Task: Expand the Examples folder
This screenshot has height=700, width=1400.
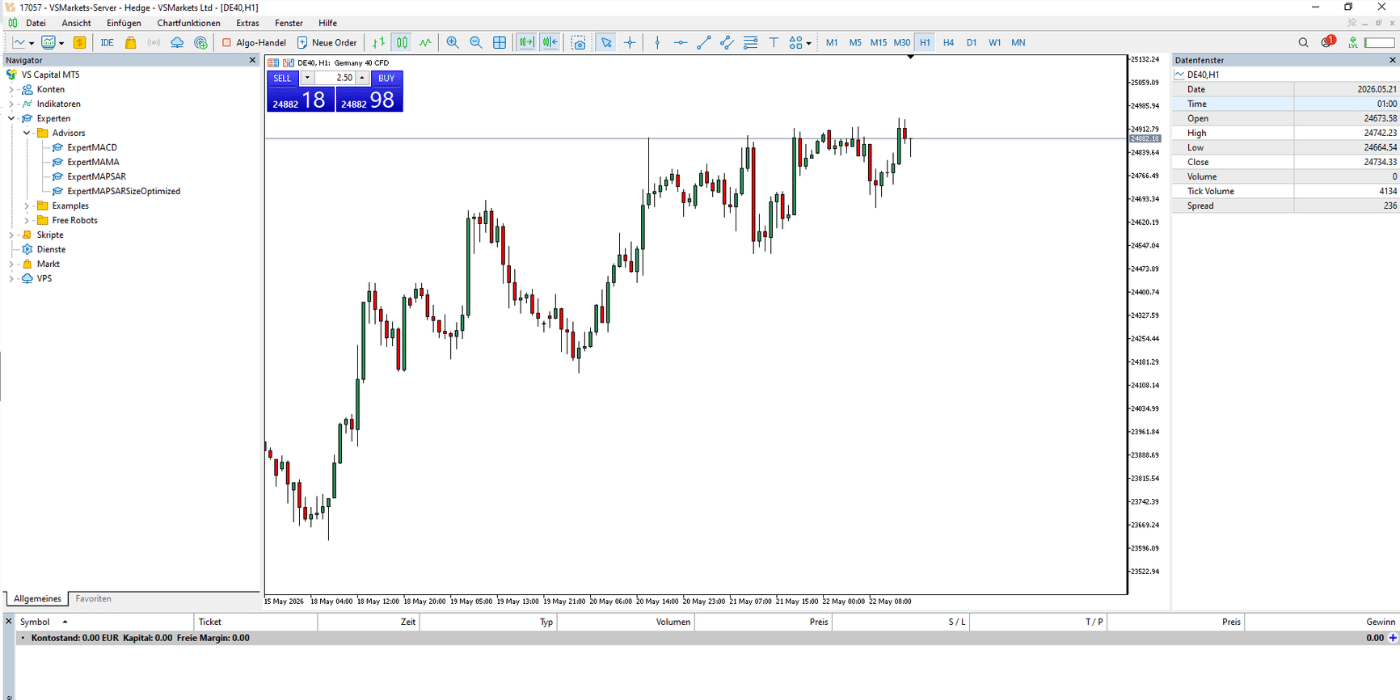Action: point(27,206)
